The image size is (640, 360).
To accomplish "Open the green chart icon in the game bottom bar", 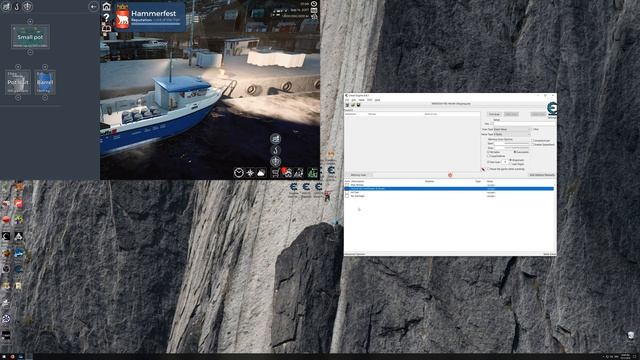I will 313,173.
